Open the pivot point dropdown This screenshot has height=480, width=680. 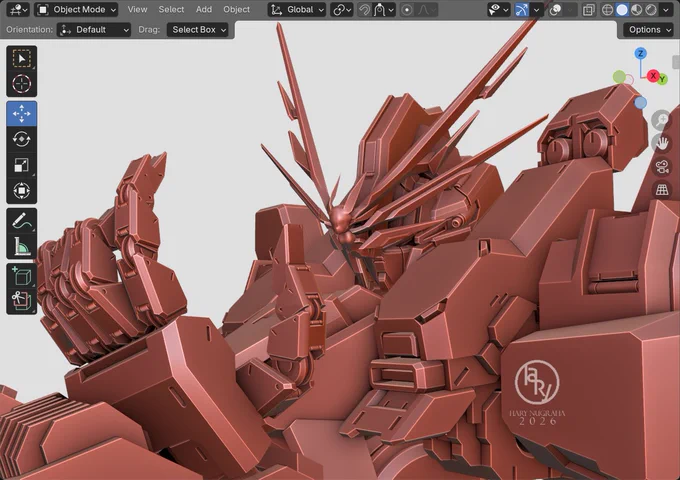[342, 10]
